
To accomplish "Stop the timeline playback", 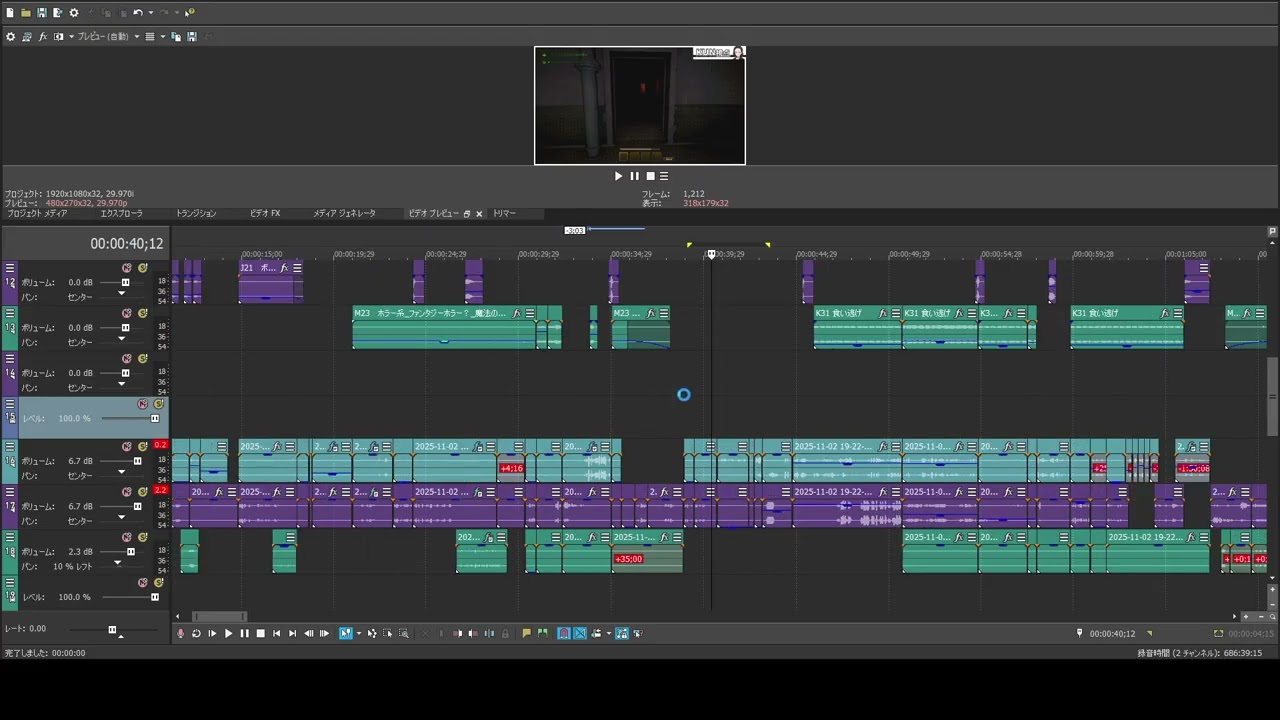I will (x=260, y=633).
